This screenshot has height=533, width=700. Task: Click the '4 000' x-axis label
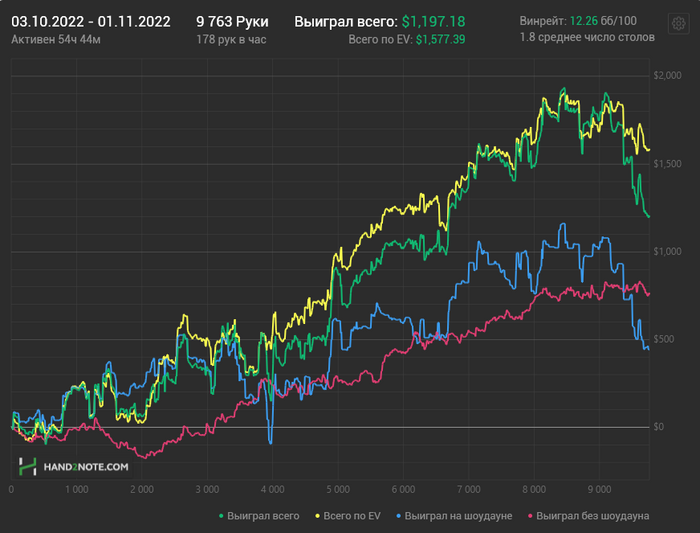[272, 490]
